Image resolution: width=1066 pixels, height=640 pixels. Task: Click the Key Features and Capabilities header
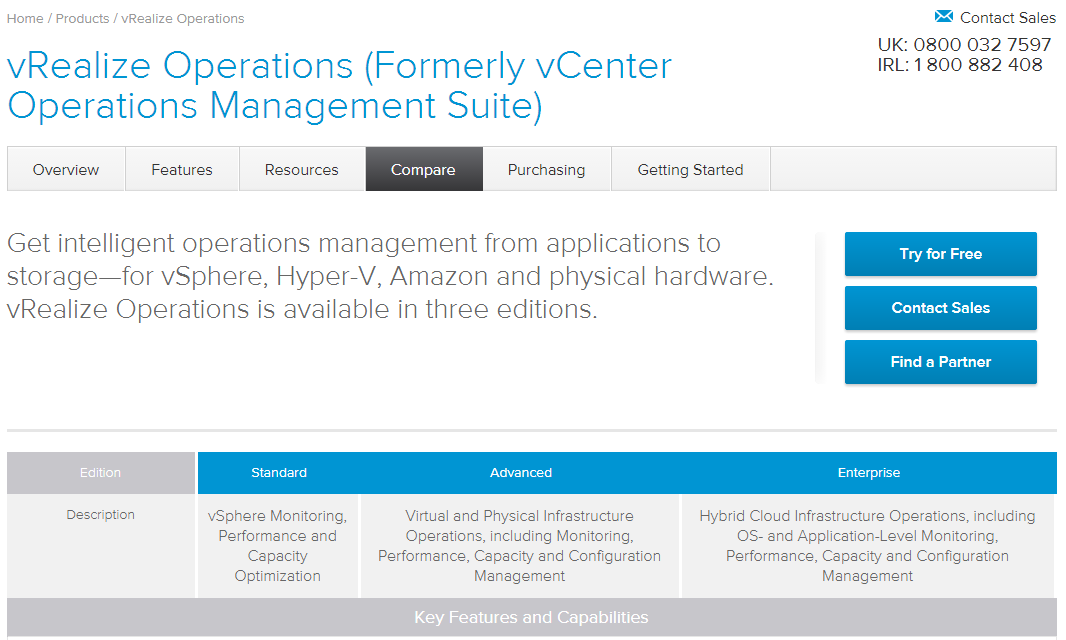click(531, 617)
